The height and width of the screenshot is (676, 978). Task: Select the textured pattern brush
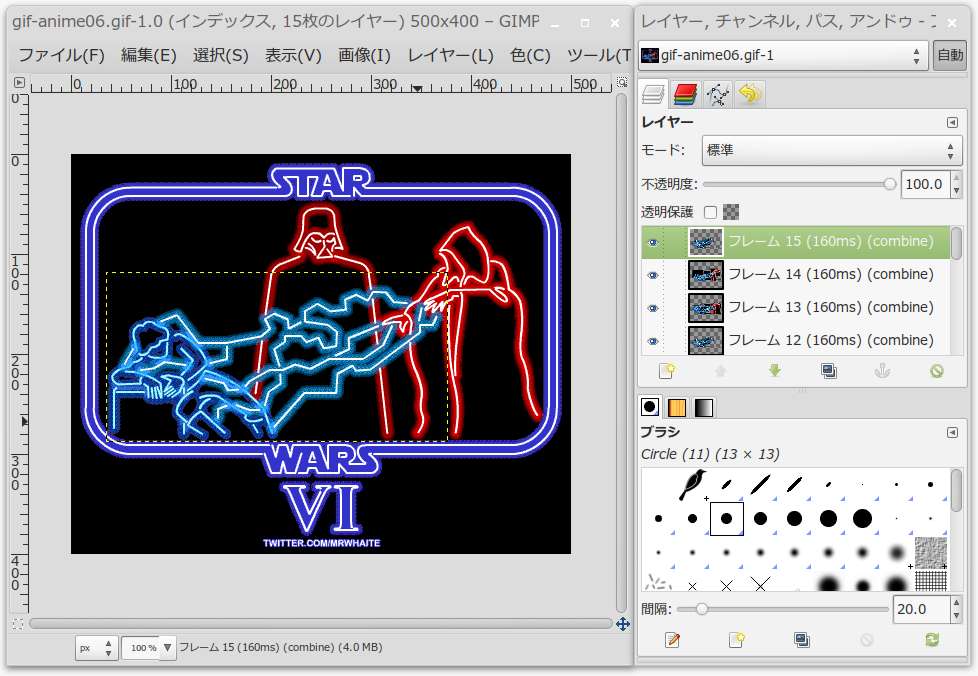click(931, 552)
